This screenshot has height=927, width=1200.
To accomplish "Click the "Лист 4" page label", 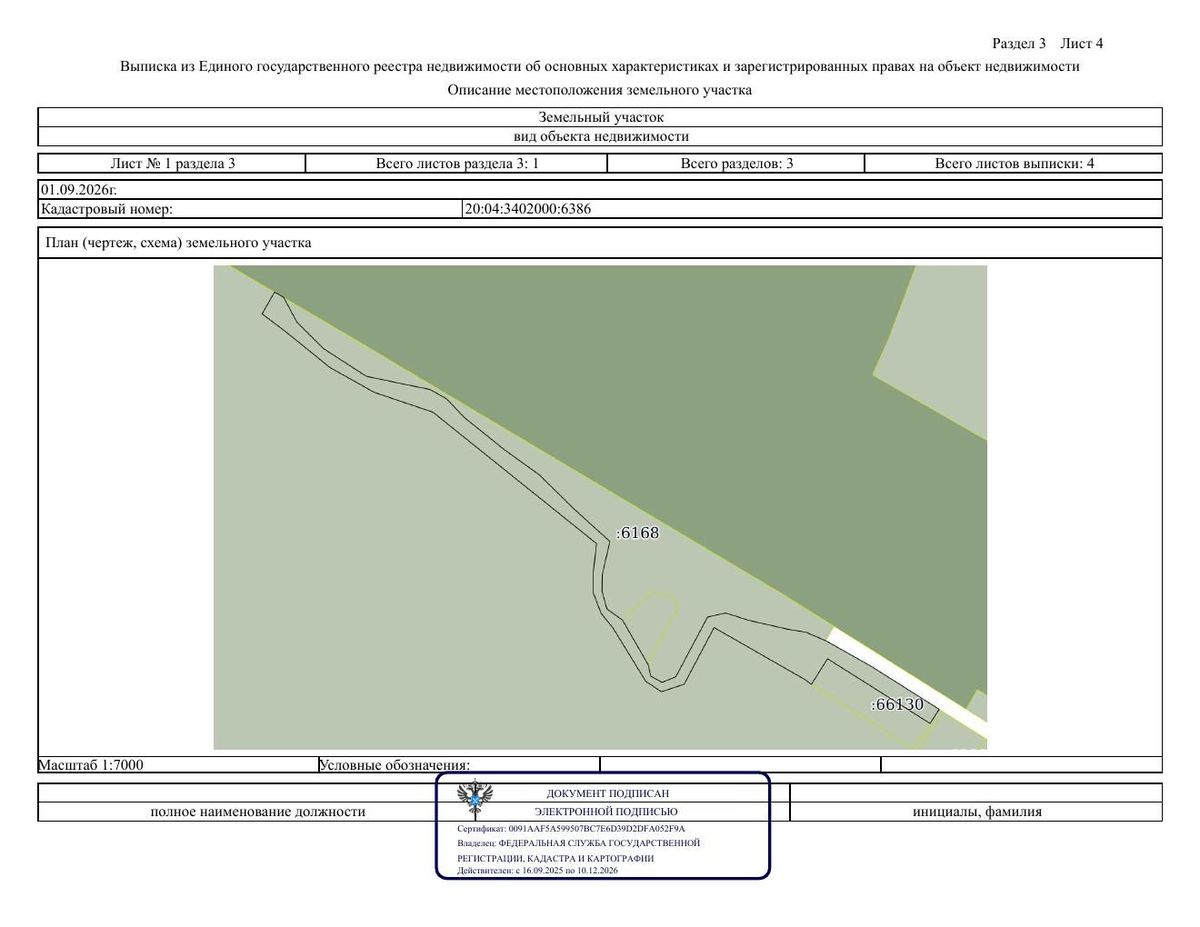I will 1082,43.
